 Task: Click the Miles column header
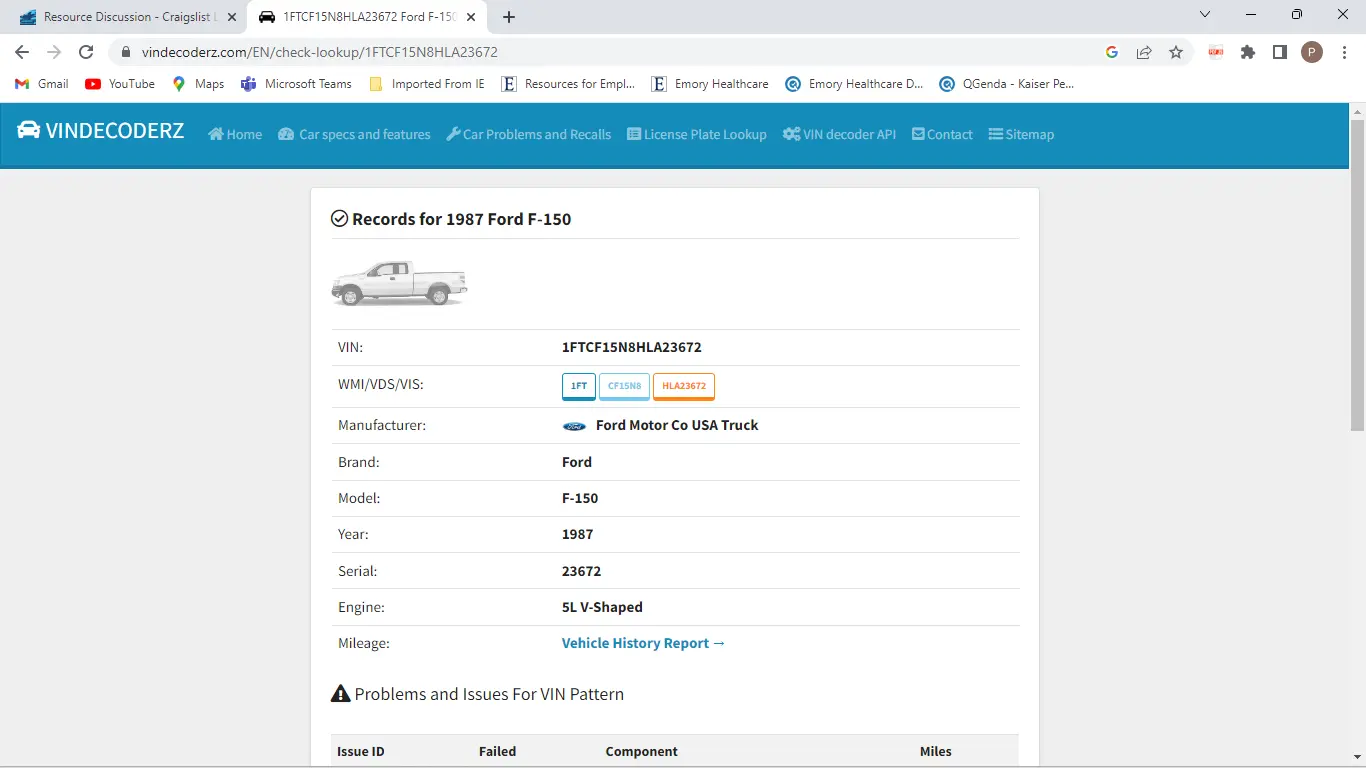point(936,751)
